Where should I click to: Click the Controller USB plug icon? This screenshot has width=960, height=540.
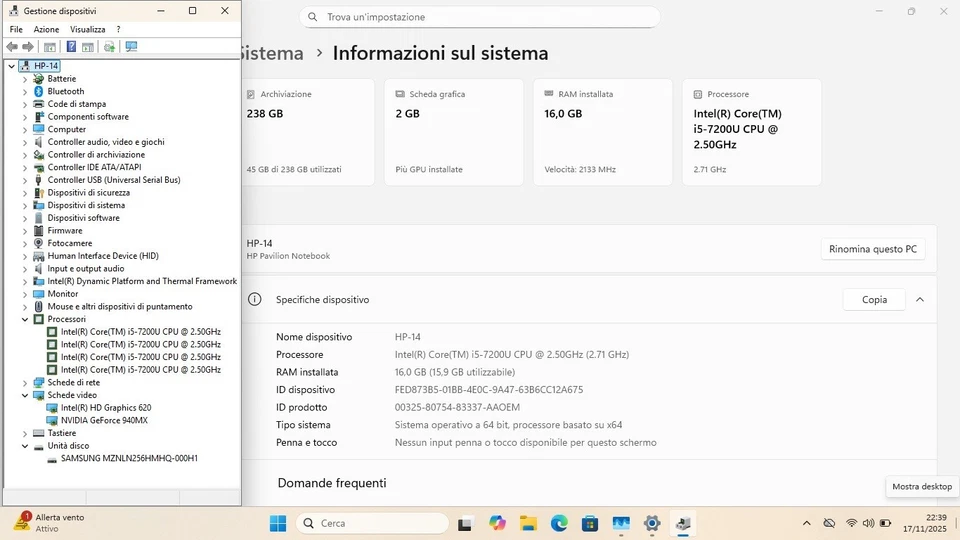[39, 180]
